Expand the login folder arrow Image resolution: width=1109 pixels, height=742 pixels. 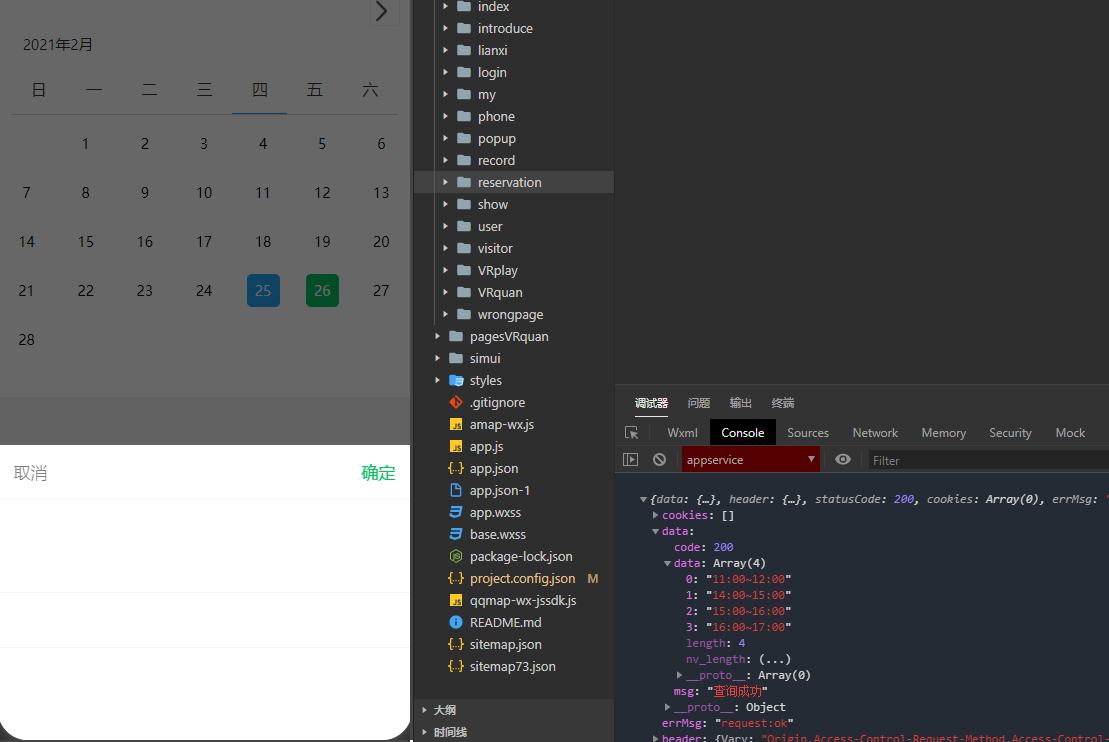pos(445,72)
